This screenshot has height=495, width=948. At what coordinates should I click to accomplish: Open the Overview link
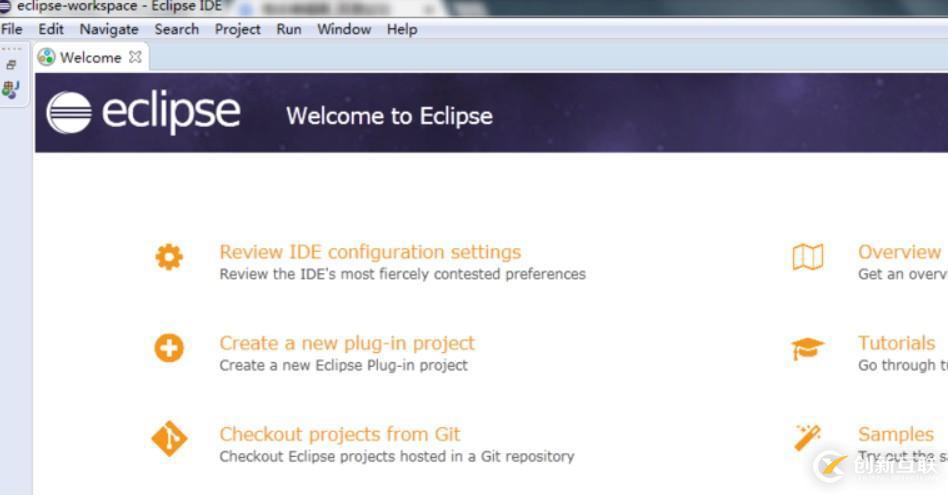900,252
